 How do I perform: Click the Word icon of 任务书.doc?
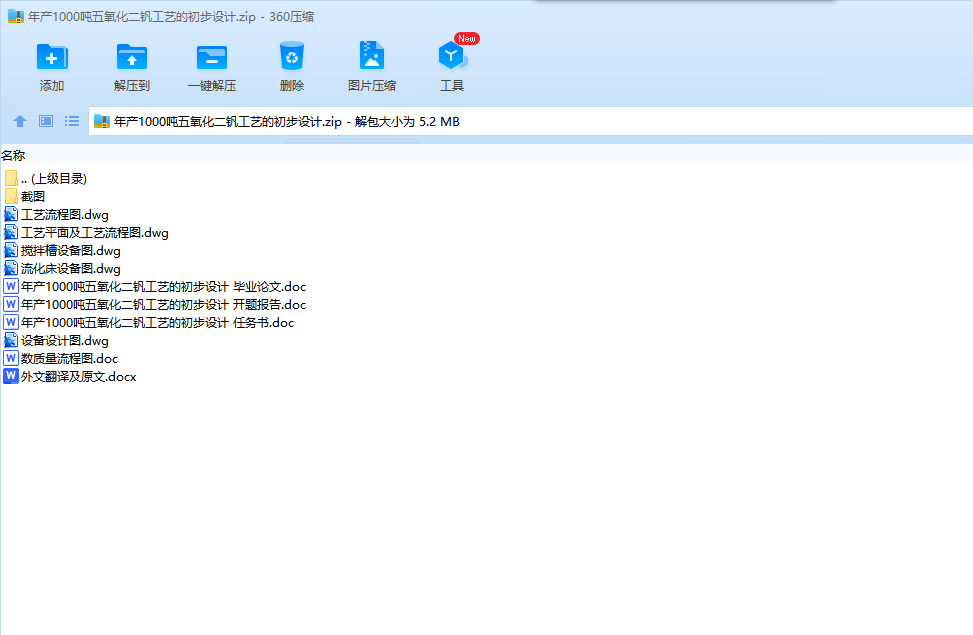pos(11,322)
